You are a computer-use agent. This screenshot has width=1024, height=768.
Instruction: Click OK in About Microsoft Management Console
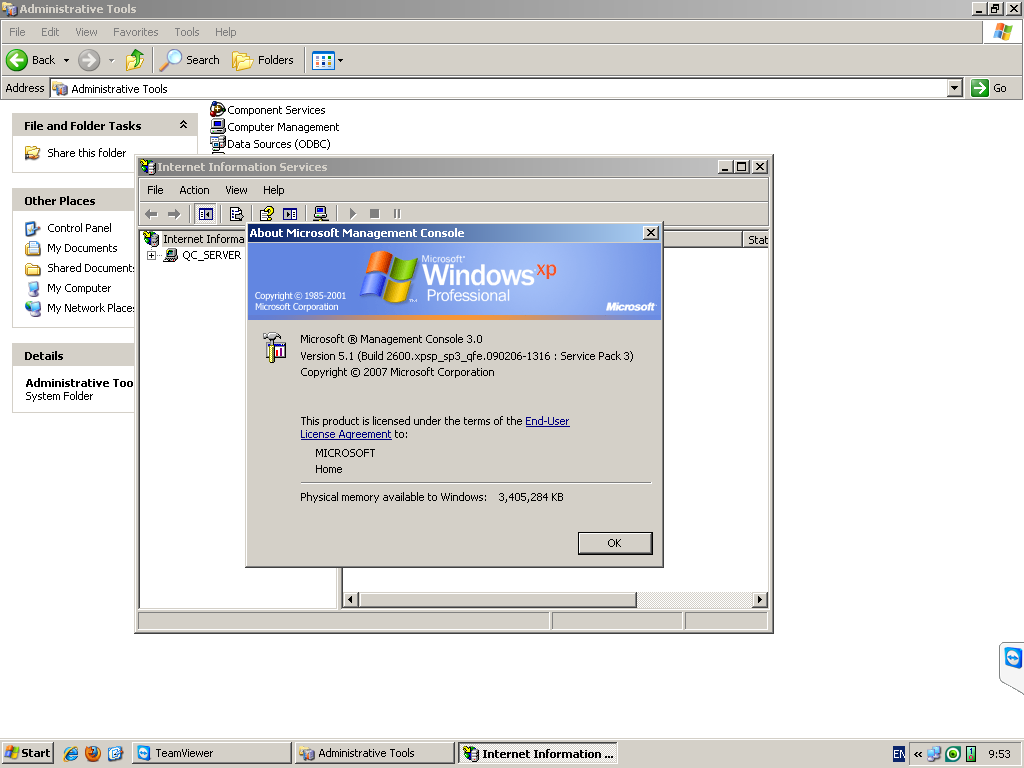(x=615, y=543)
